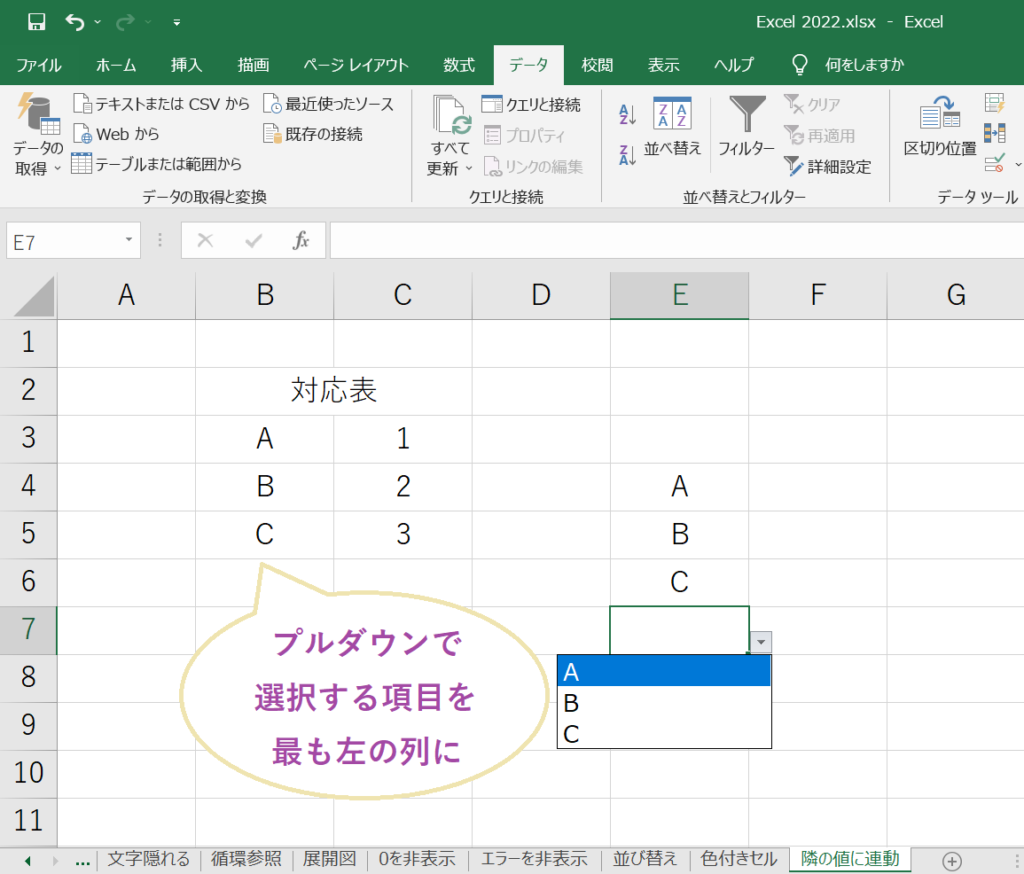Screen dimensions: 1024x874
Task: Open the Name Box dropdown arrow
Action: click(129, 240)
